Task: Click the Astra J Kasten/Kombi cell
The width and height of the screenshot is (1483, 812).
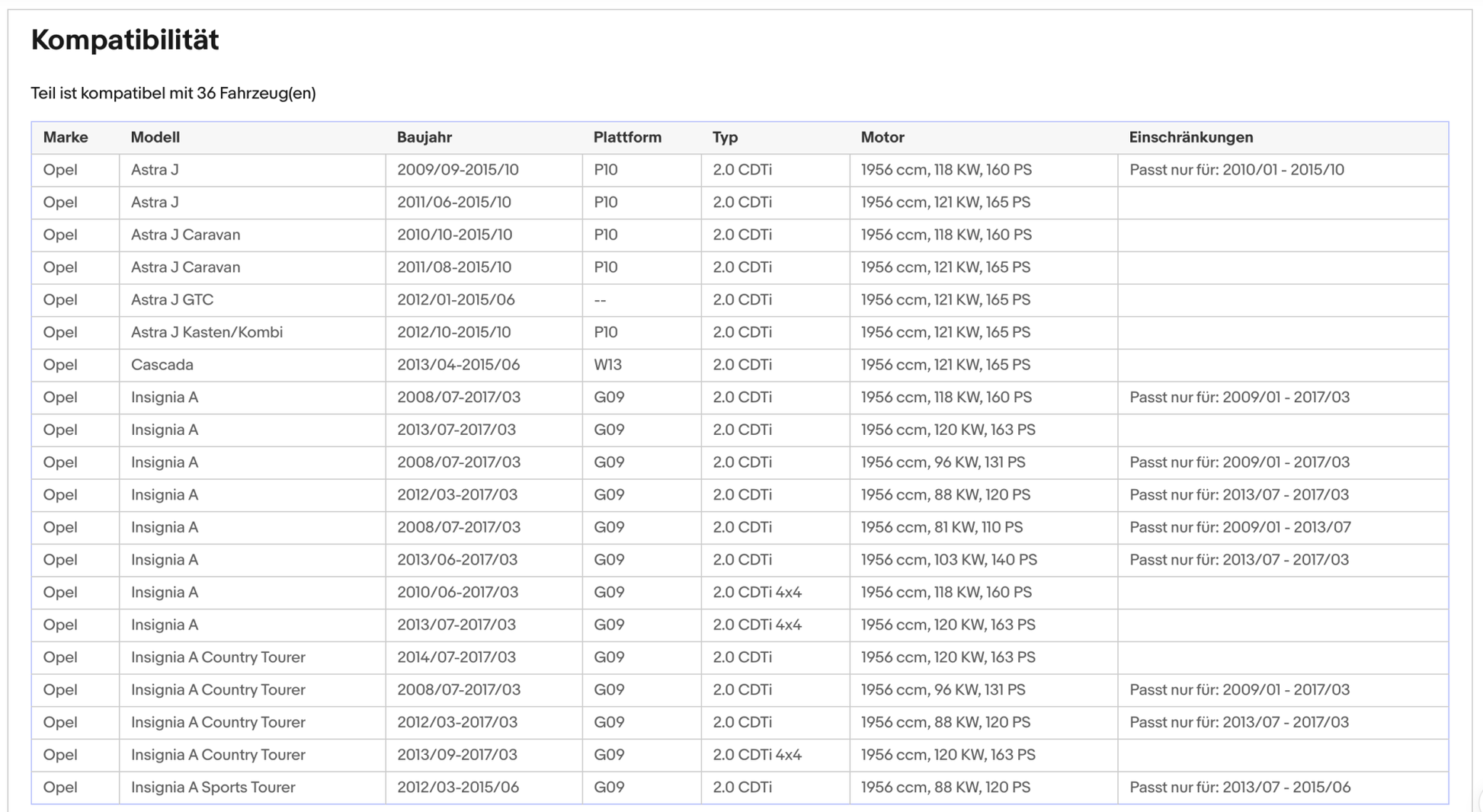Action: 252,333
